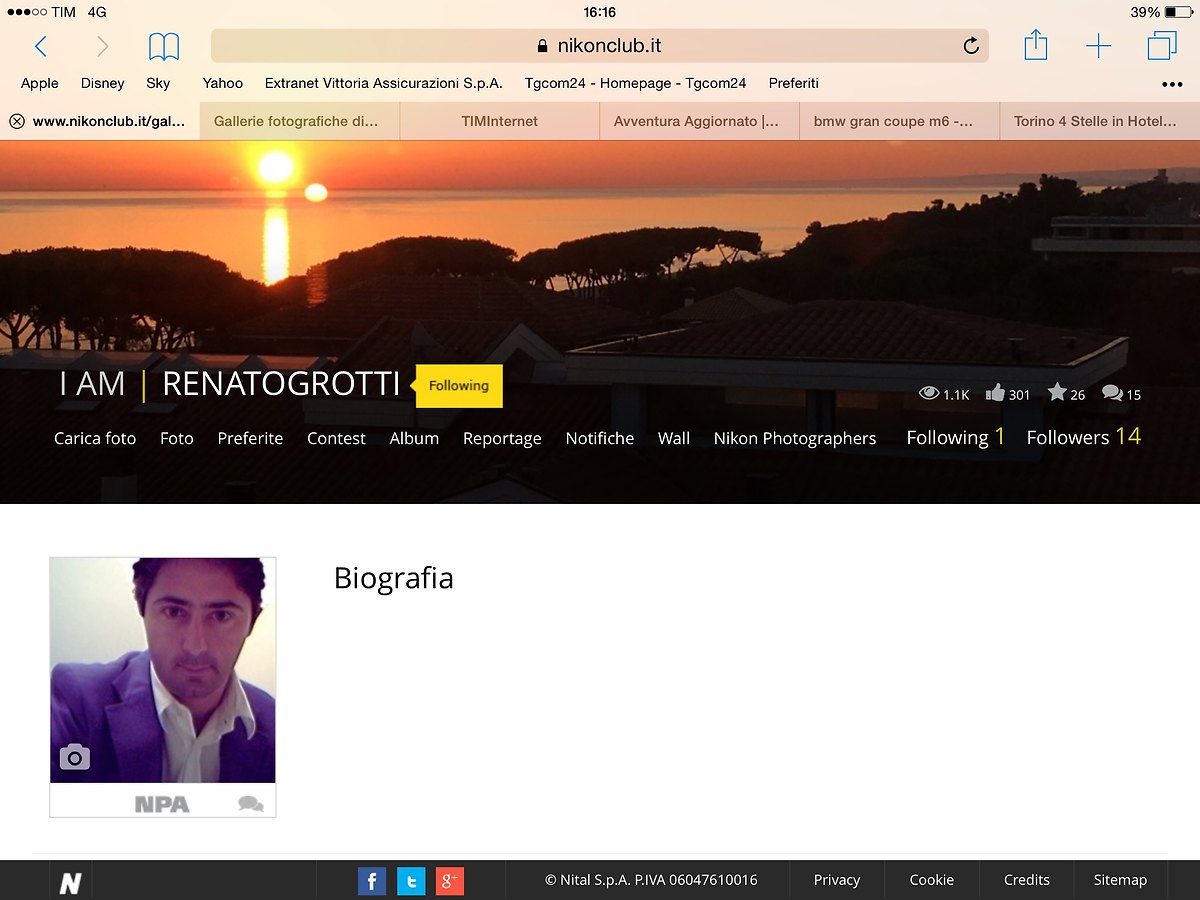The width and height of the screenshot is (1200, 900).
Task: Click Nital S.p.A. P.IVA copyright text
Action: 651,880
